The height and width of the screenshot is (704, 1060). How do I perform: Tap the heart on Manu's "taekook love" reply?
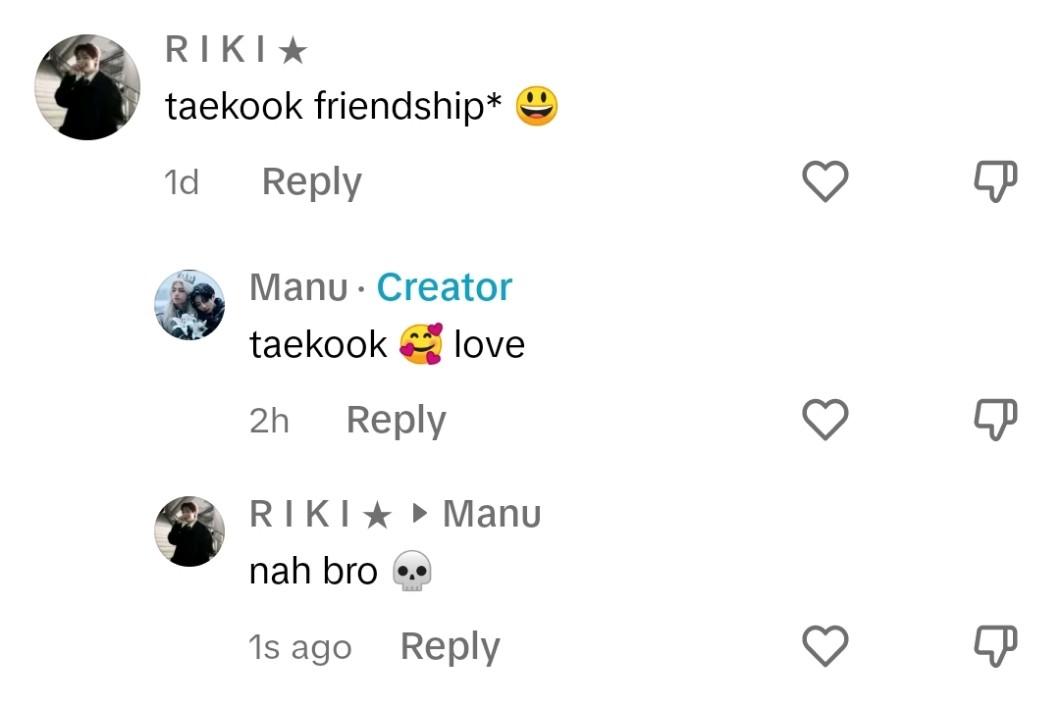826,420
